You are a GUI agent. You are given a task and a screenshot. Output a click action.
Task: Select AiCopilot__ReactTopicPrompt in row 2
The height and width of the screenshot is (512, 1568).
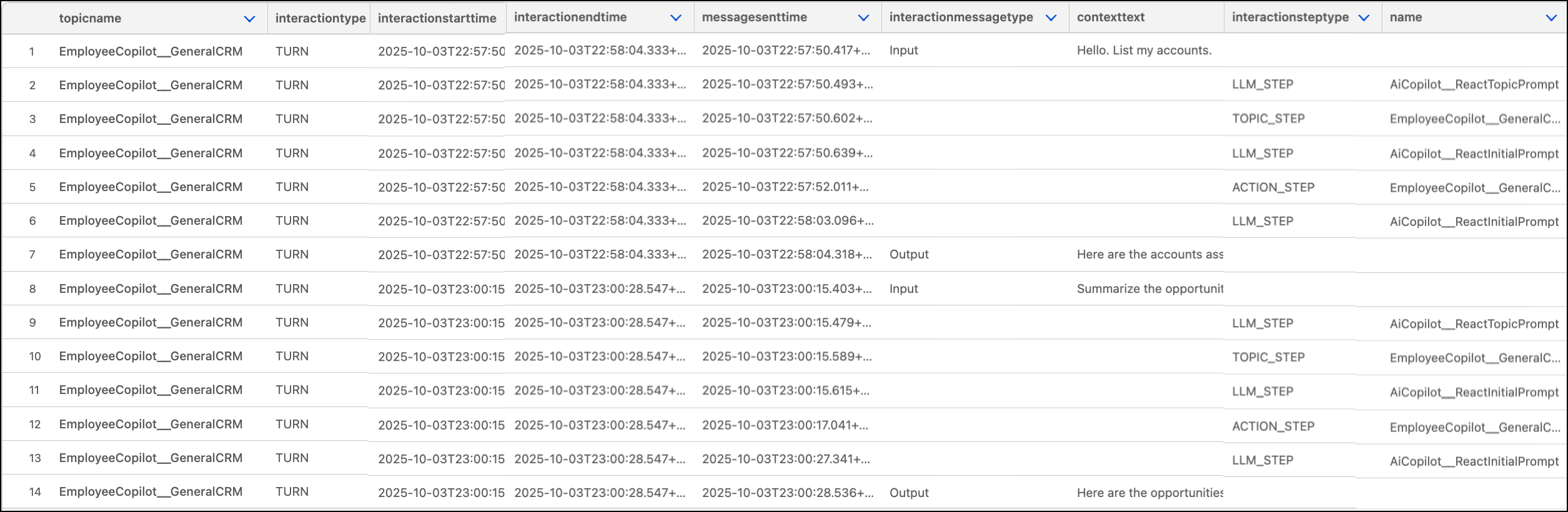(1474, 85)
